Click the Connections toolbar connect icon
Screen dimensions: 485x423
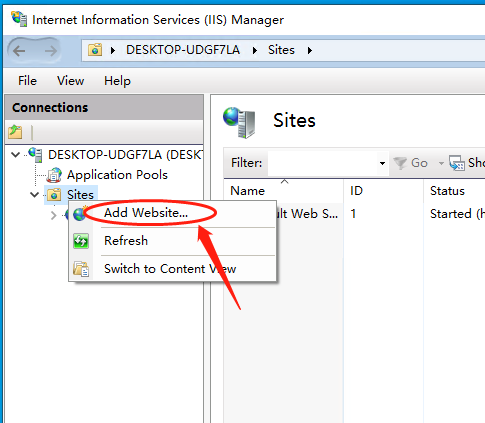pyautogui.click(x=15, y=132)
